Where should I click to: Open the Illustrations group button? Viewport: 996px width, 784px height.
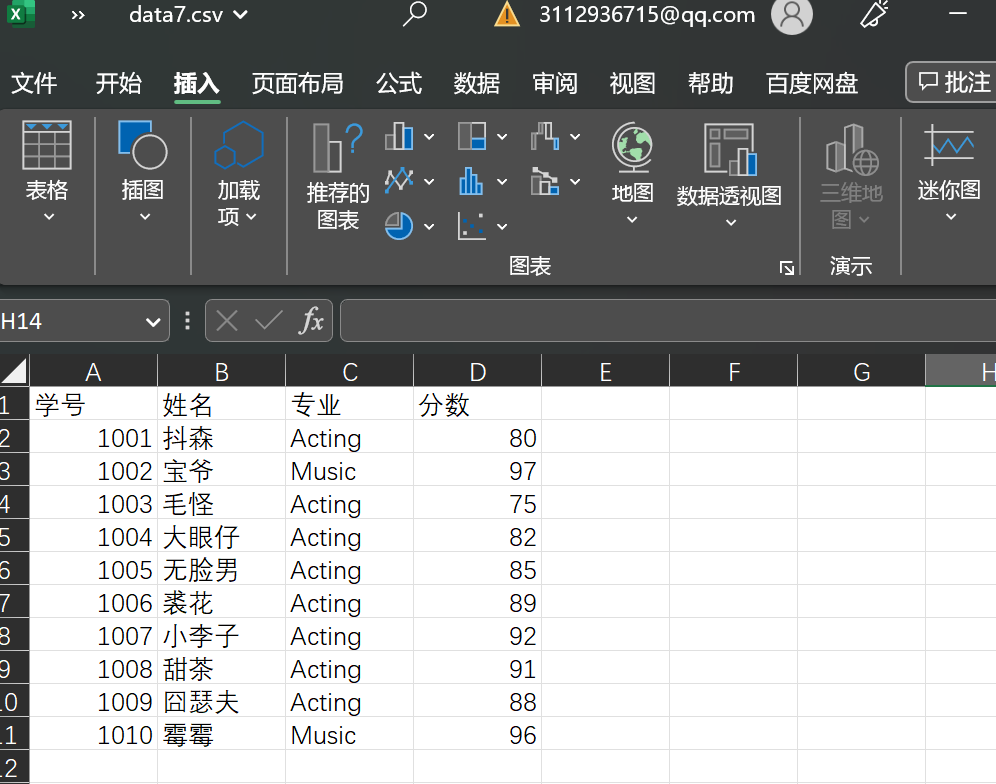[143, 171]
